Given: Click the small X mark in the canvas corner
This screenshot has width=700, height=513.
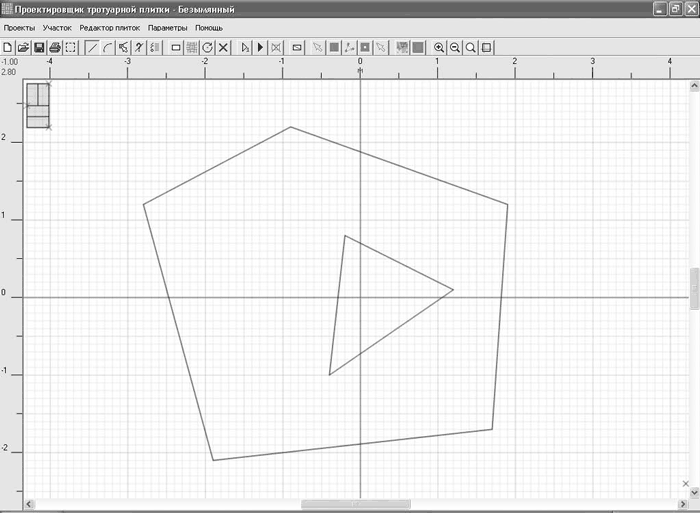Looking at the screenshot, I should point(686,484).
